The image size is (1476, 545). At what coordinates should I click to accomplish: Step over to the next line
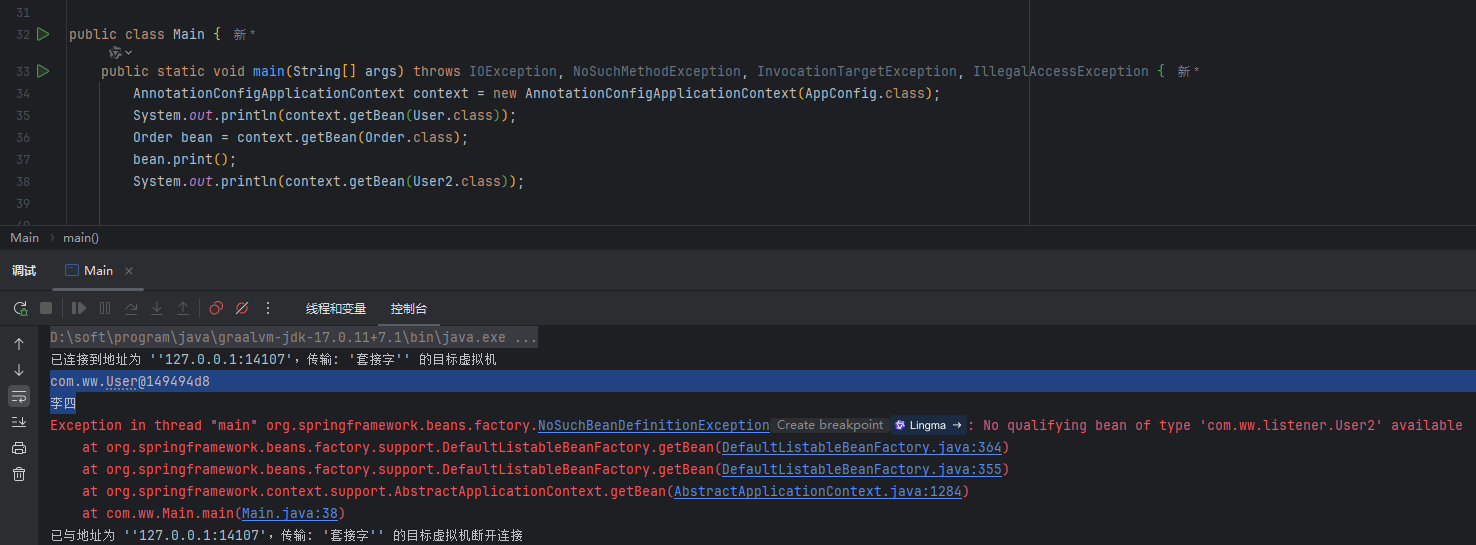pos(131,308)
